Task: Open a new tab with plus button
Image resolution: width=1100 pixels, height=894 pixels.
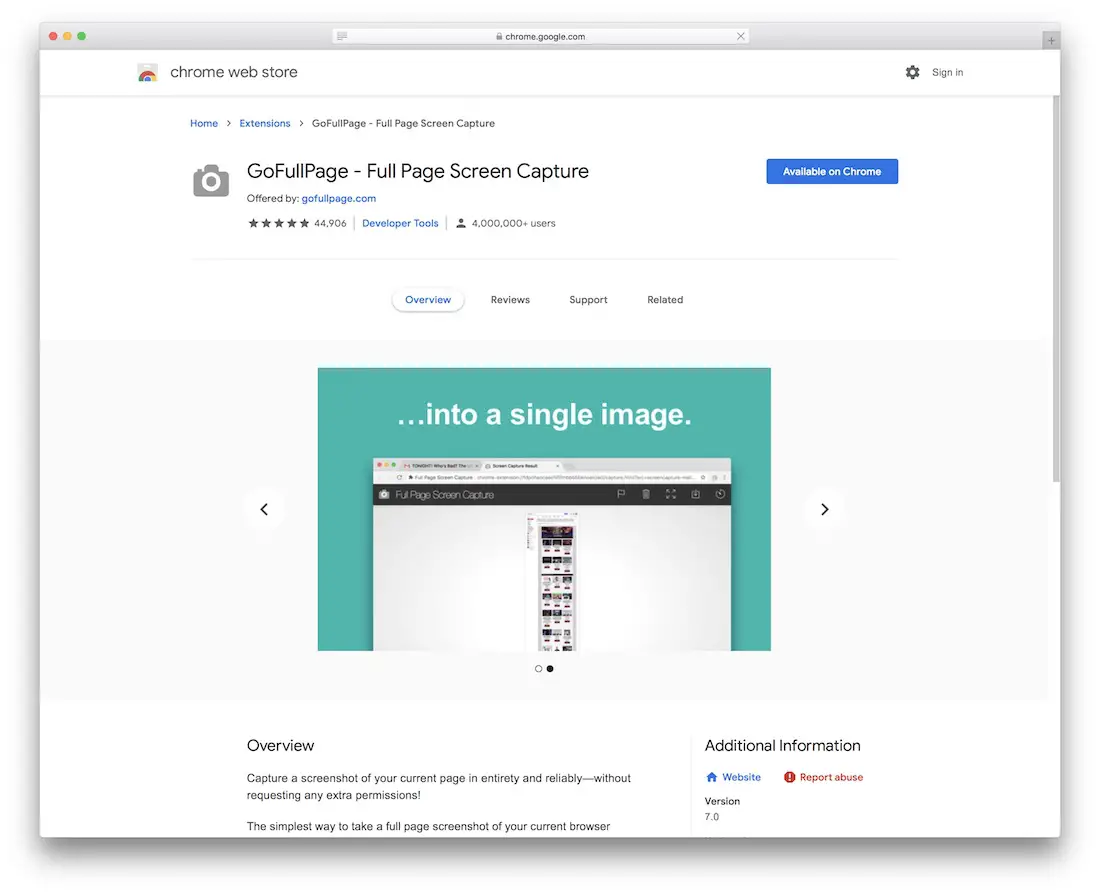Action: (1050, 40)
